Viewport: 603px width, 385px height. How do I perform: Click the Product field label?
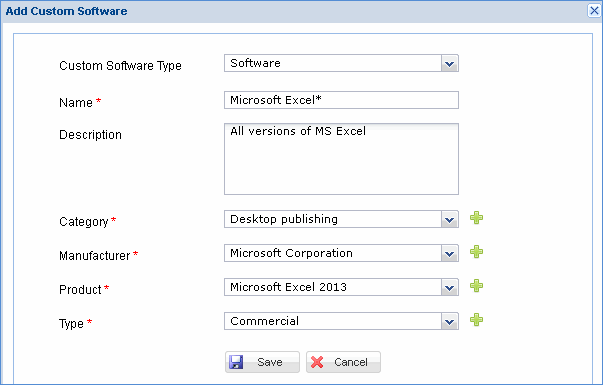[80, 290]
